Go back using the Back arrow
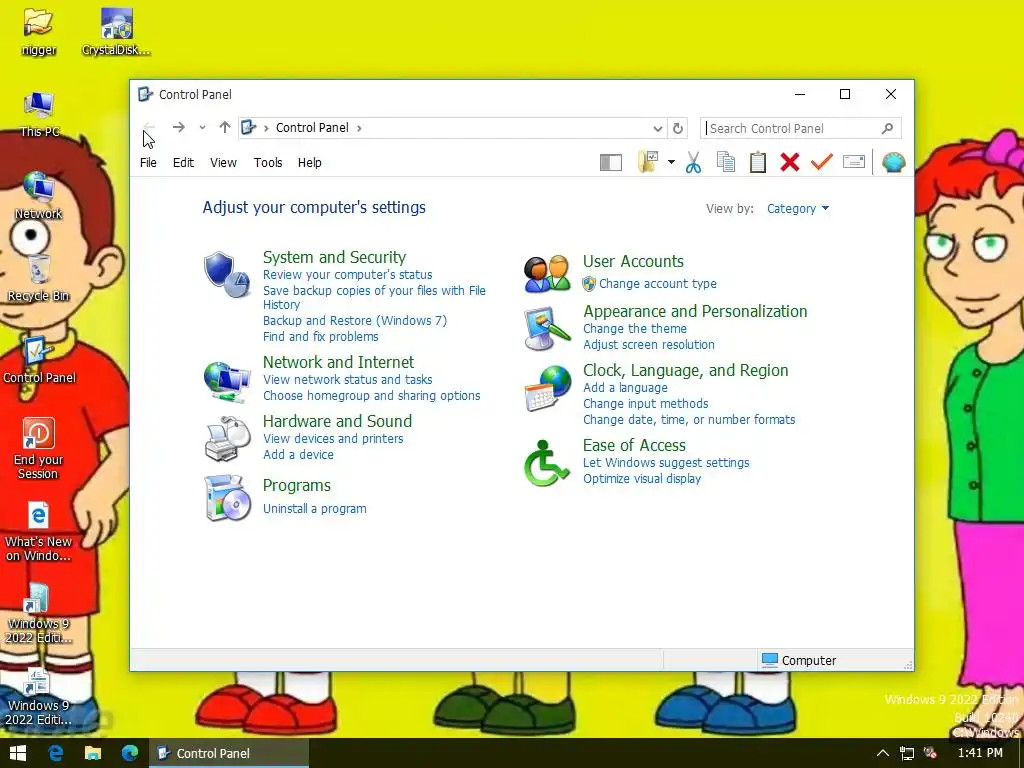Image resolution: width=1024 pixels, height=768 pixels. click(x=150, y=127)
